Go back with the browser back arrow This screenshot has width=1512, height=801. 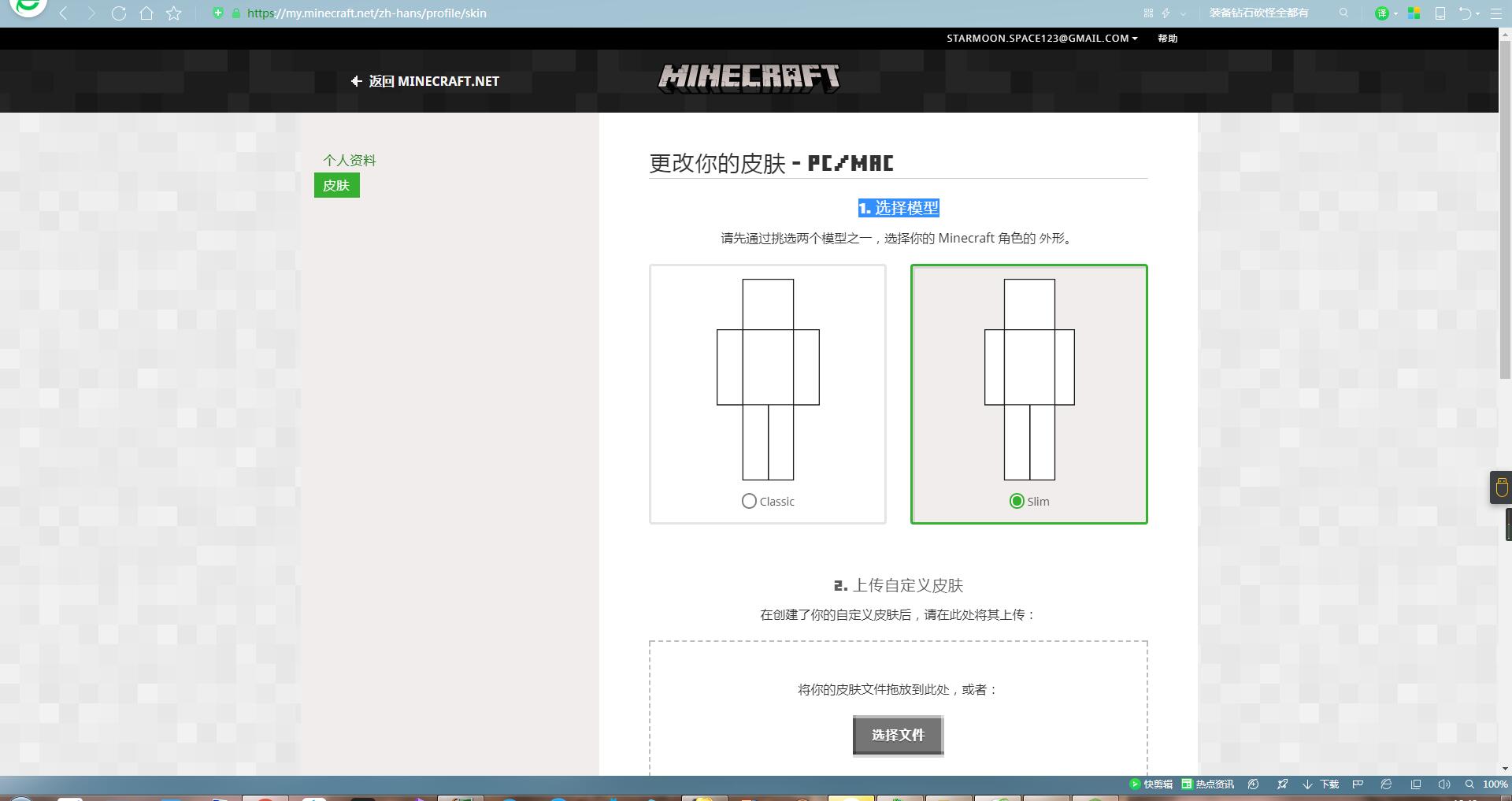point(64,13)
